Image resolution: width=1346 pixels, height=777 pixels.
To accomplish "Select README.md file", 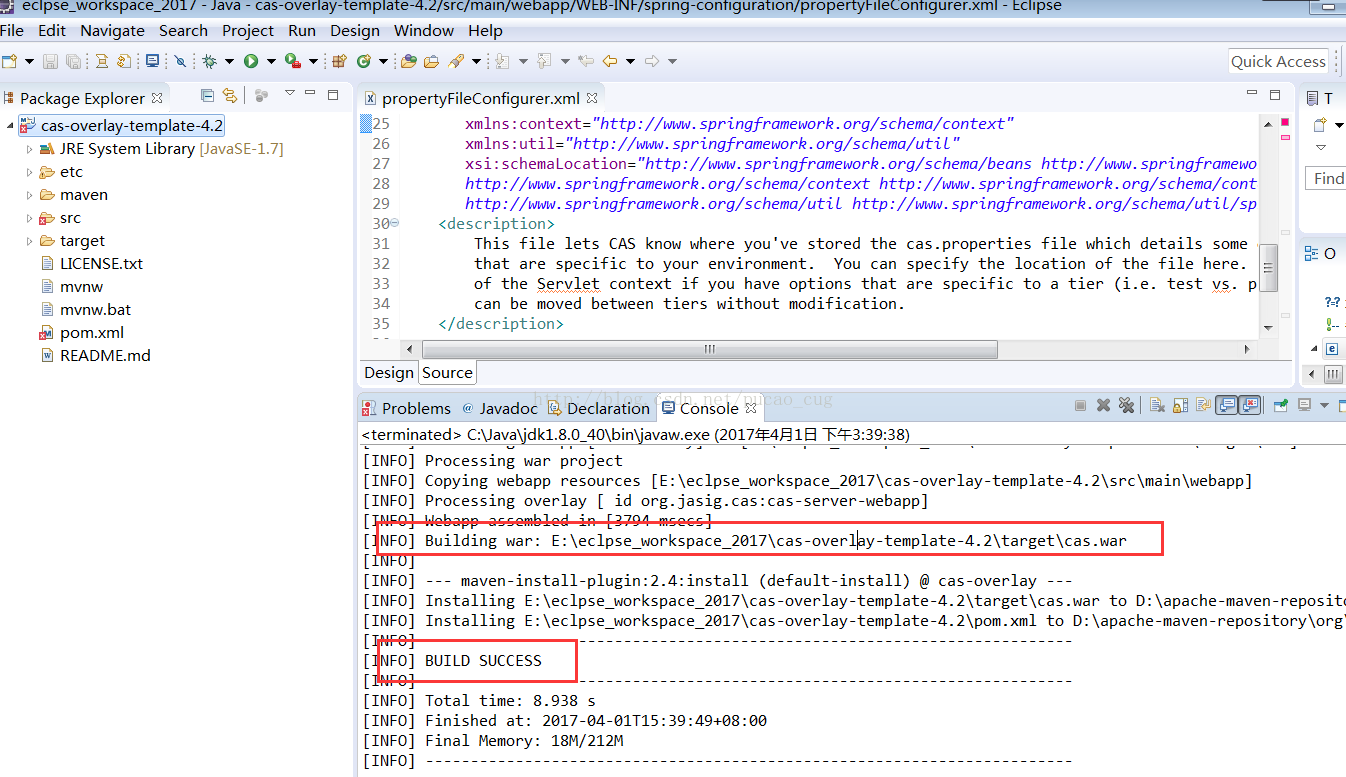I will pyautogui.click(x=96, y=356).
